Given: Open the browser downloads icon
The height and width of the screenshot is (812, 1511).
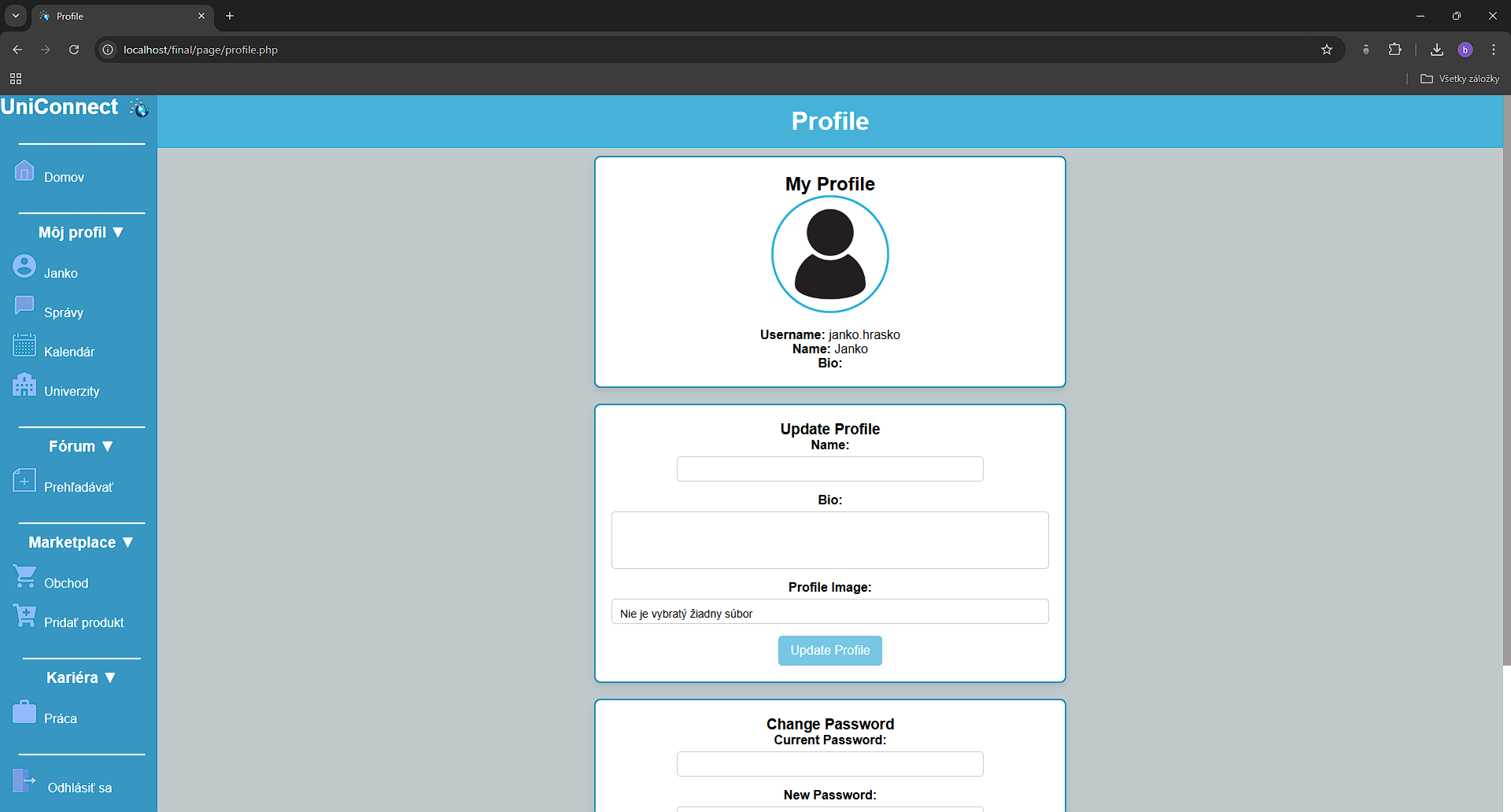Looking at the screenshot, I should point(1437,50).
